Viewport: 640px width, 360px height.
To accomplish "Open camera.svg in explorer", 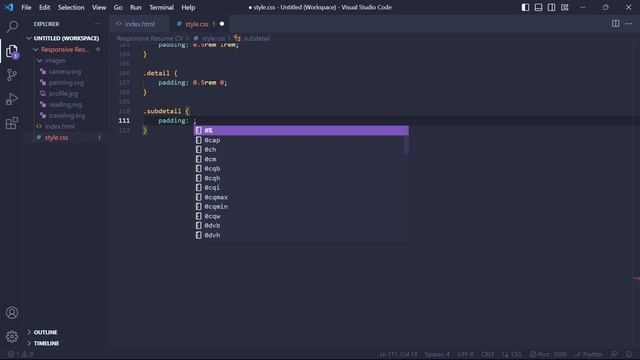I will [x=64, y=71].
